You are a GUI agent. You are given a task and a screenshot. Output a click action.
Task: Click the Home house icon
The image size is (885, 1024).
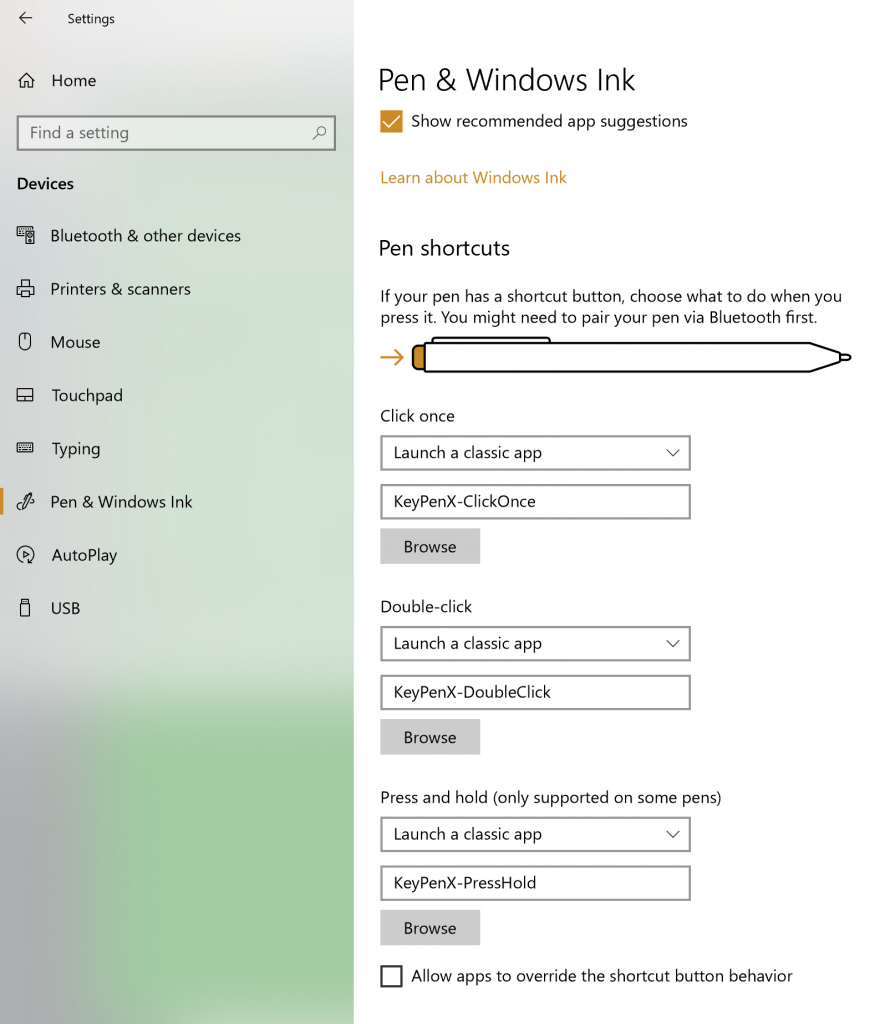pos(26,80)
